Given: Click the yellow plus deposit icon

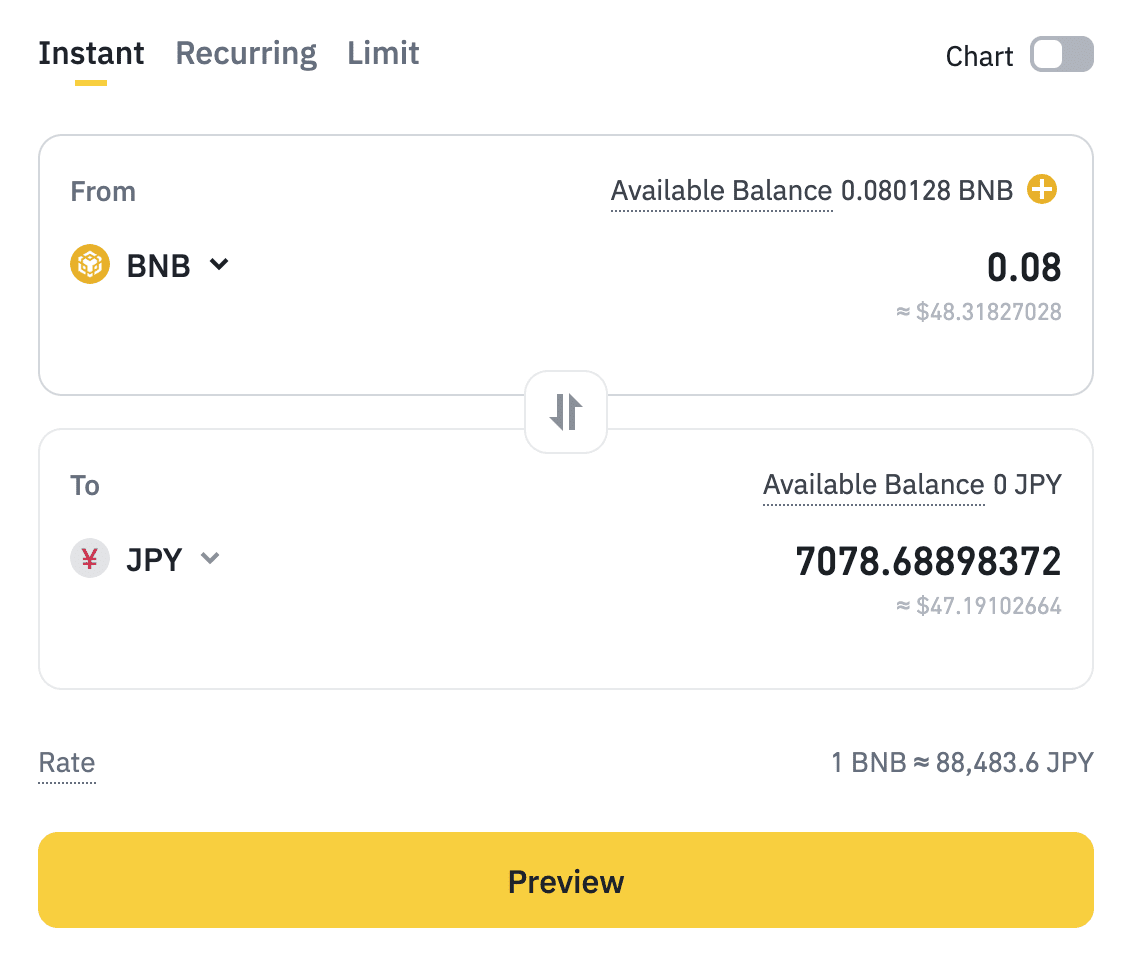Looking at the screenshot, I should point(1042,189).
